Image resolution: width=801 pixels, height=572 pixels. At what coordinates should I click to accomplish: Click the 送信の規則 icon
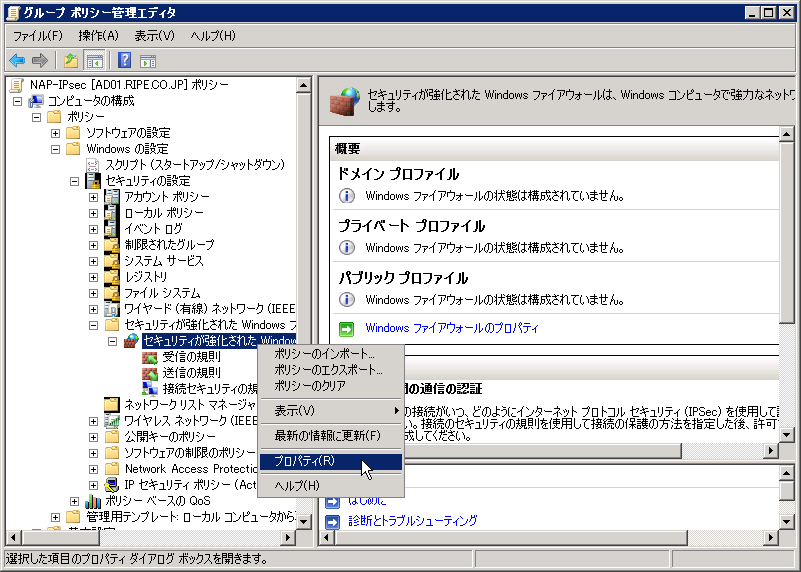[150, 373]
